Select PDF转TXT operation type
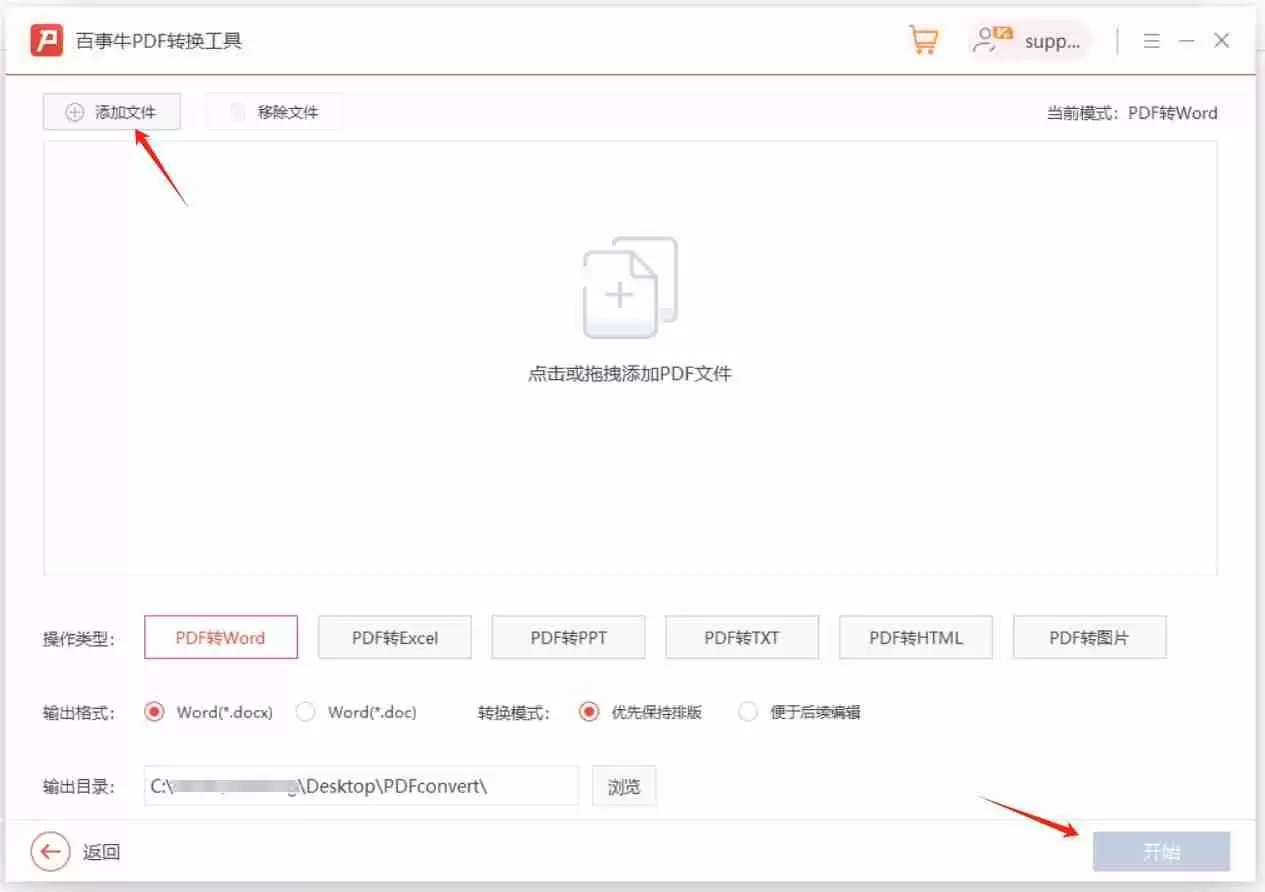Image resolution: width=1265 pixels, height=892 pixels. click(x=742, y=637)
